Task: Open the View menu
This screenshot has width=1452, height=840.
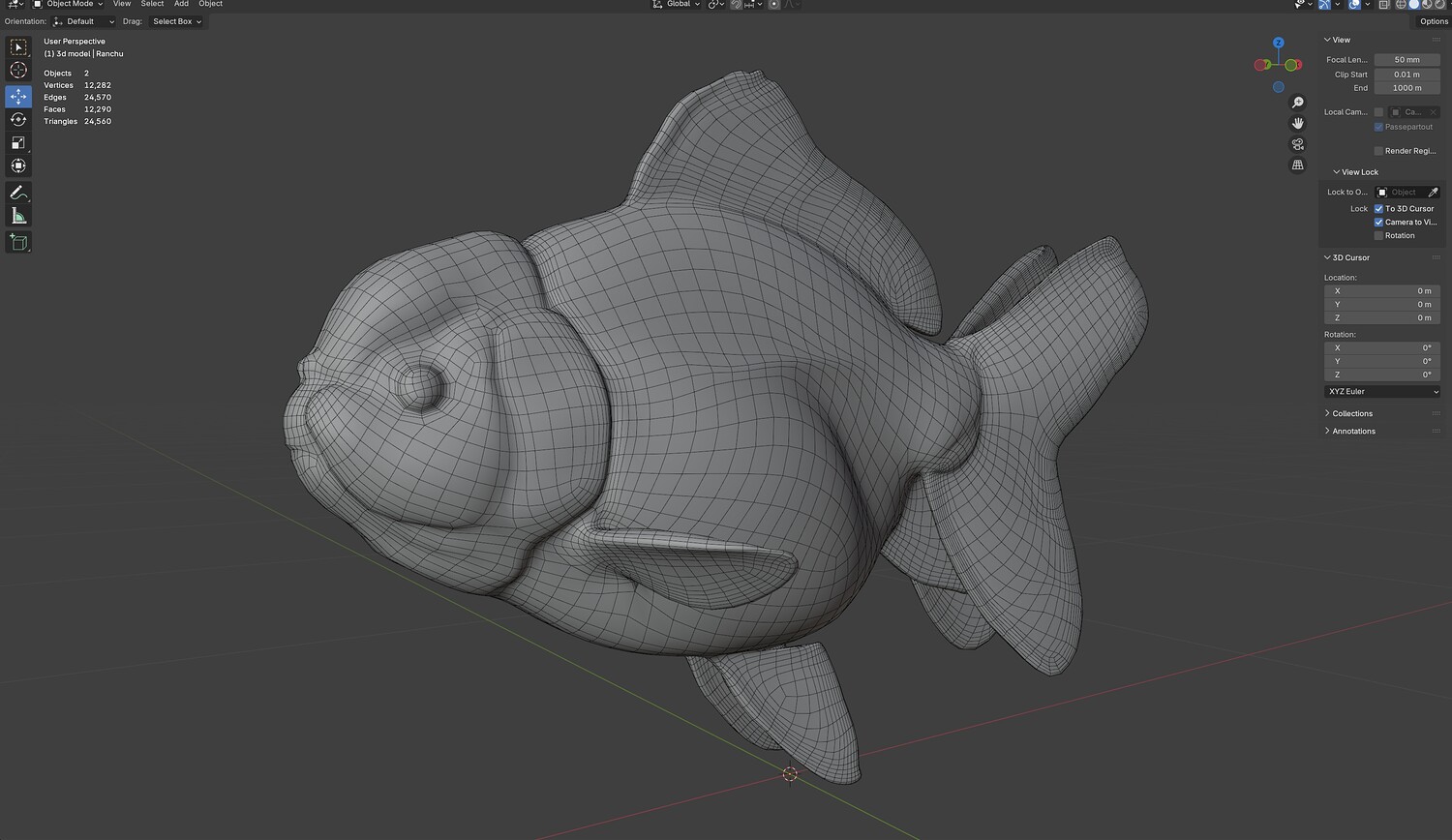Action: click(x=122, y=5)
